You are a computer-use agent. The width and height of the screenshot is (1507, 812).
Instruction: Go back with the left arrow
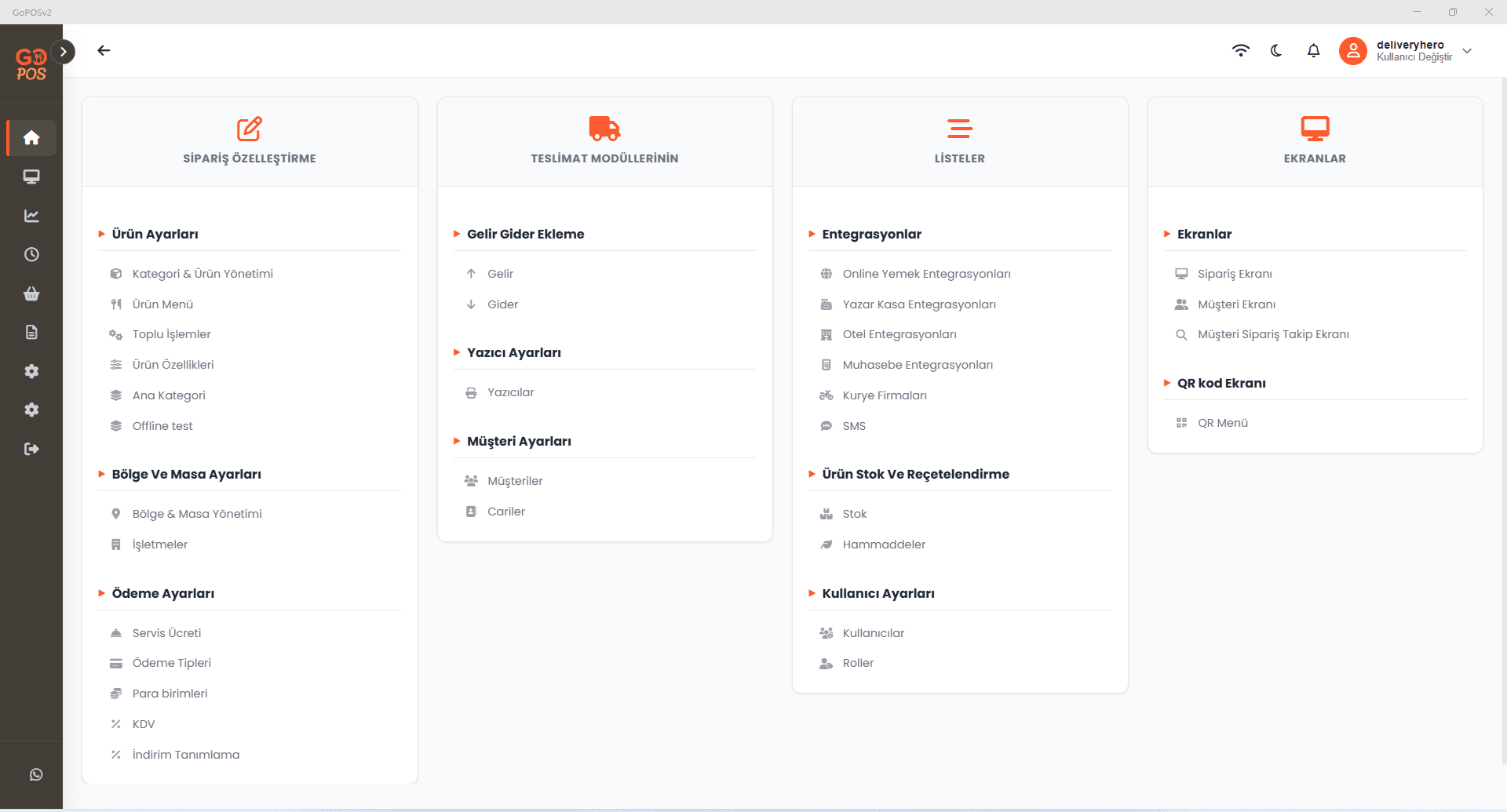point(104,50)
